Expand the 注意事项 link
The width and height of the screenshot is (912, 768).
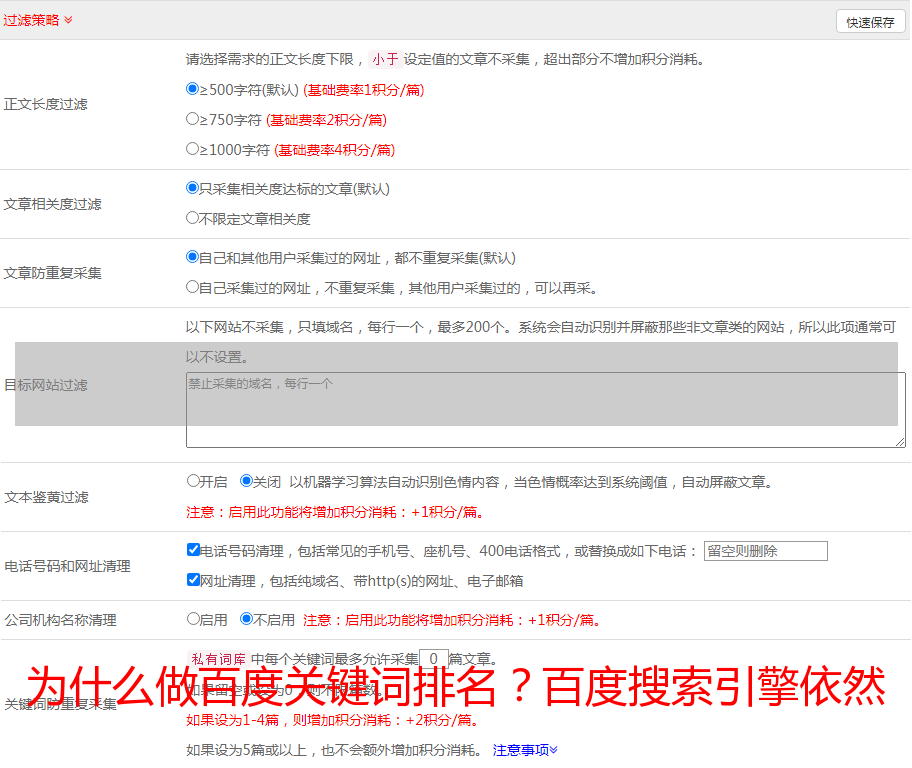point(525,750)
